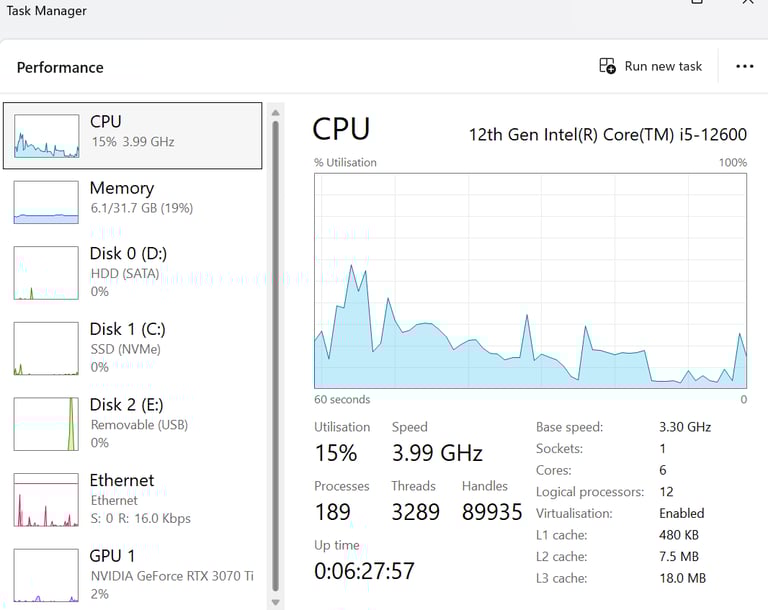Open Disk 1 (C:) SSD performance

133,348
